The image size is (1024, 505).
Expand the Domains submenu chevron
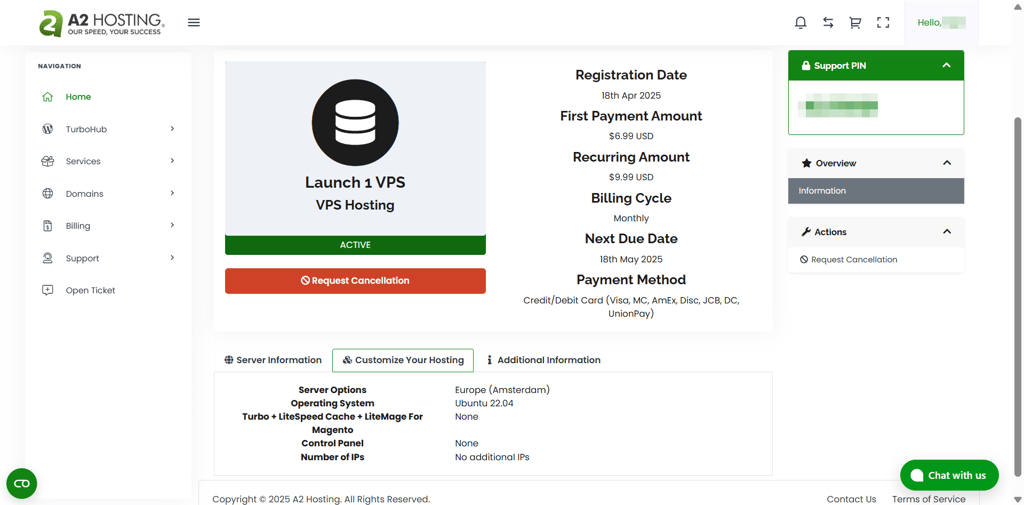pyautogui.click(x=172, y=193)
